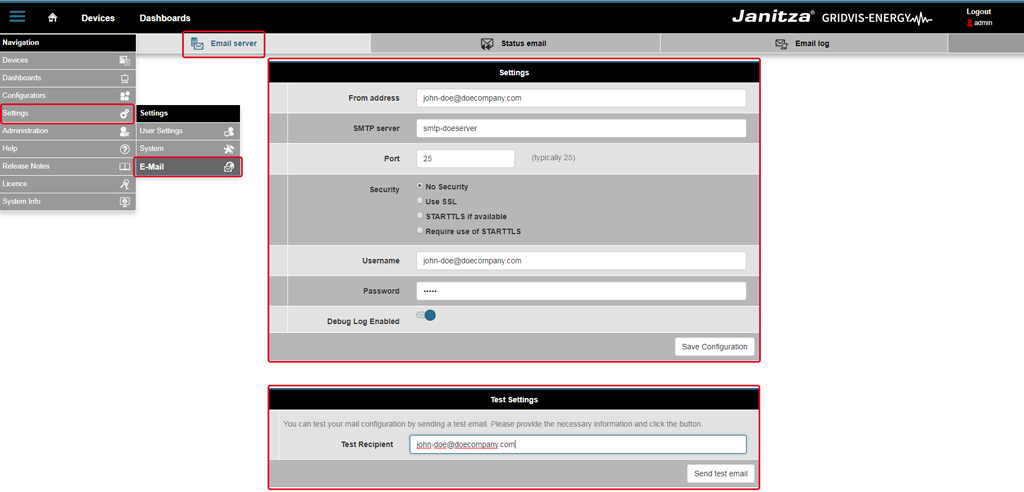Click the Logout link
Viewport: 1024px width, 492px height.
[x=978, y=12]
